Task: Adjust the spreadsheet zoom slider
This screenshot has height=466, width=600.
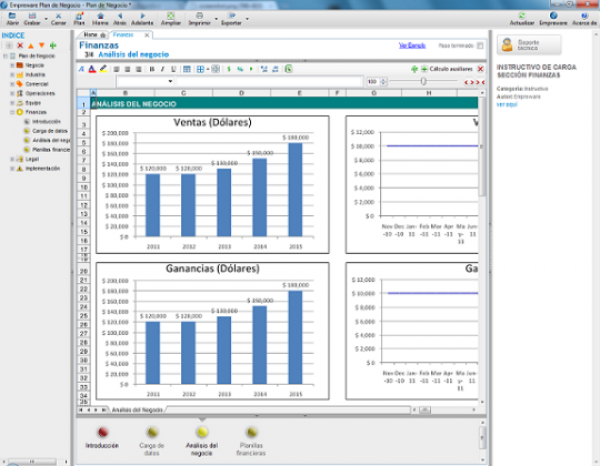Action: click(423, 81)
